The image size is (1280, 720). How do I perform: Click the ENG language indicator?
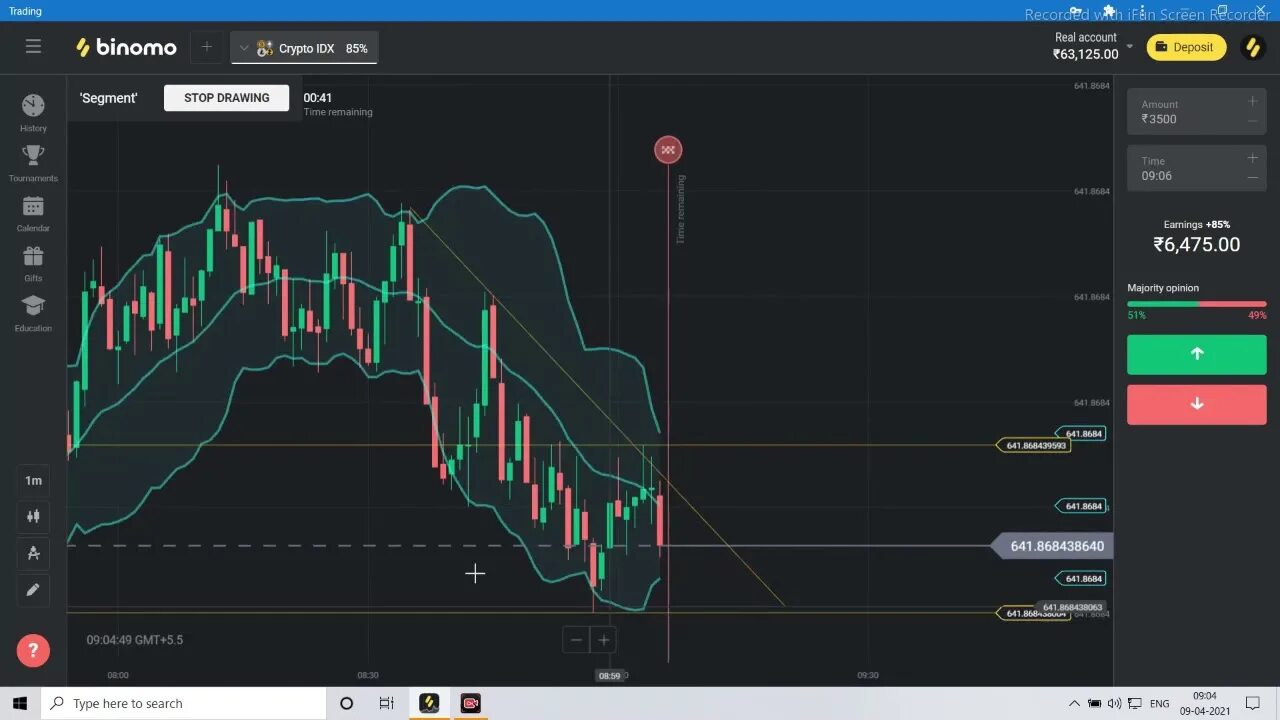click(1159, 704)
